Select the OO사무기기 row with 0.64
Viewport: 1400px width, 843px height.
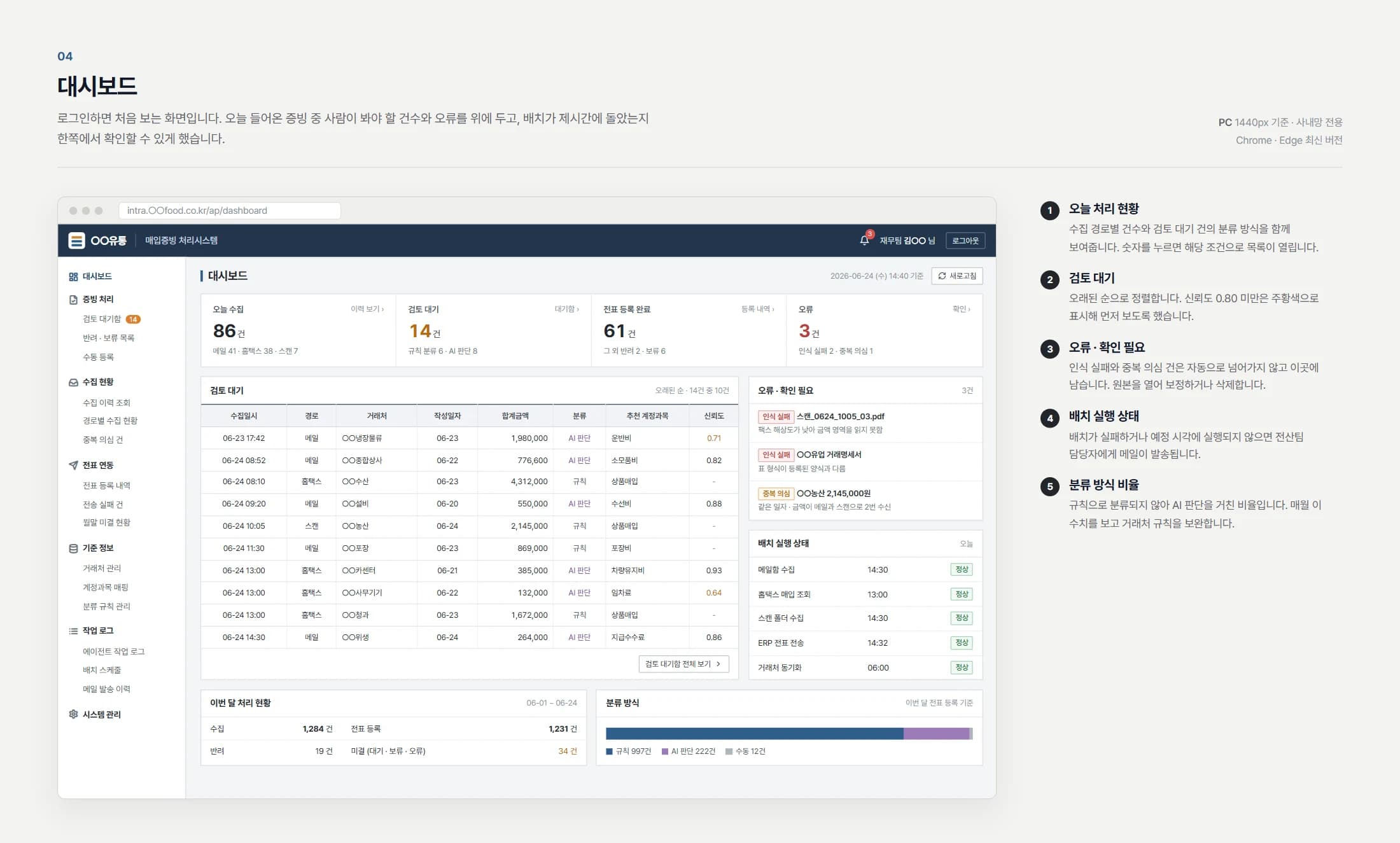coord(470,593)
